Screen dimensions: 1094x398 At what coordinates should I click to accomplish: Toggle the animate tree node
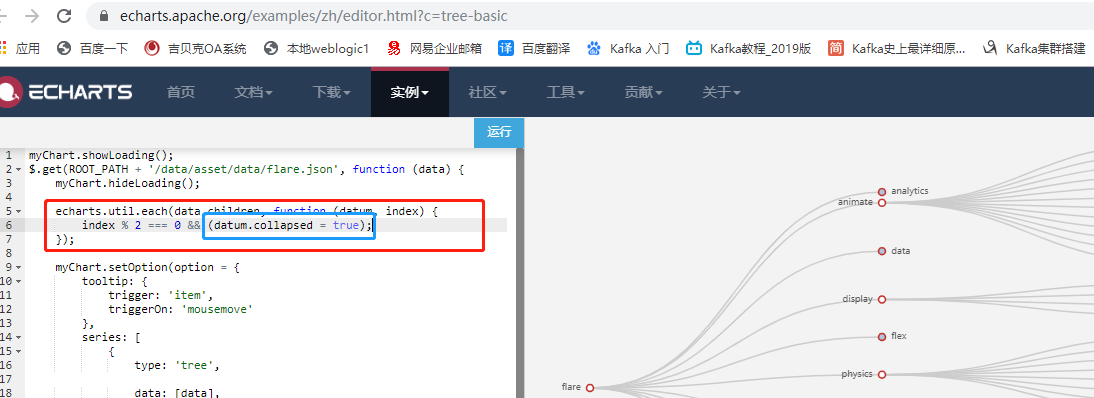882,202
